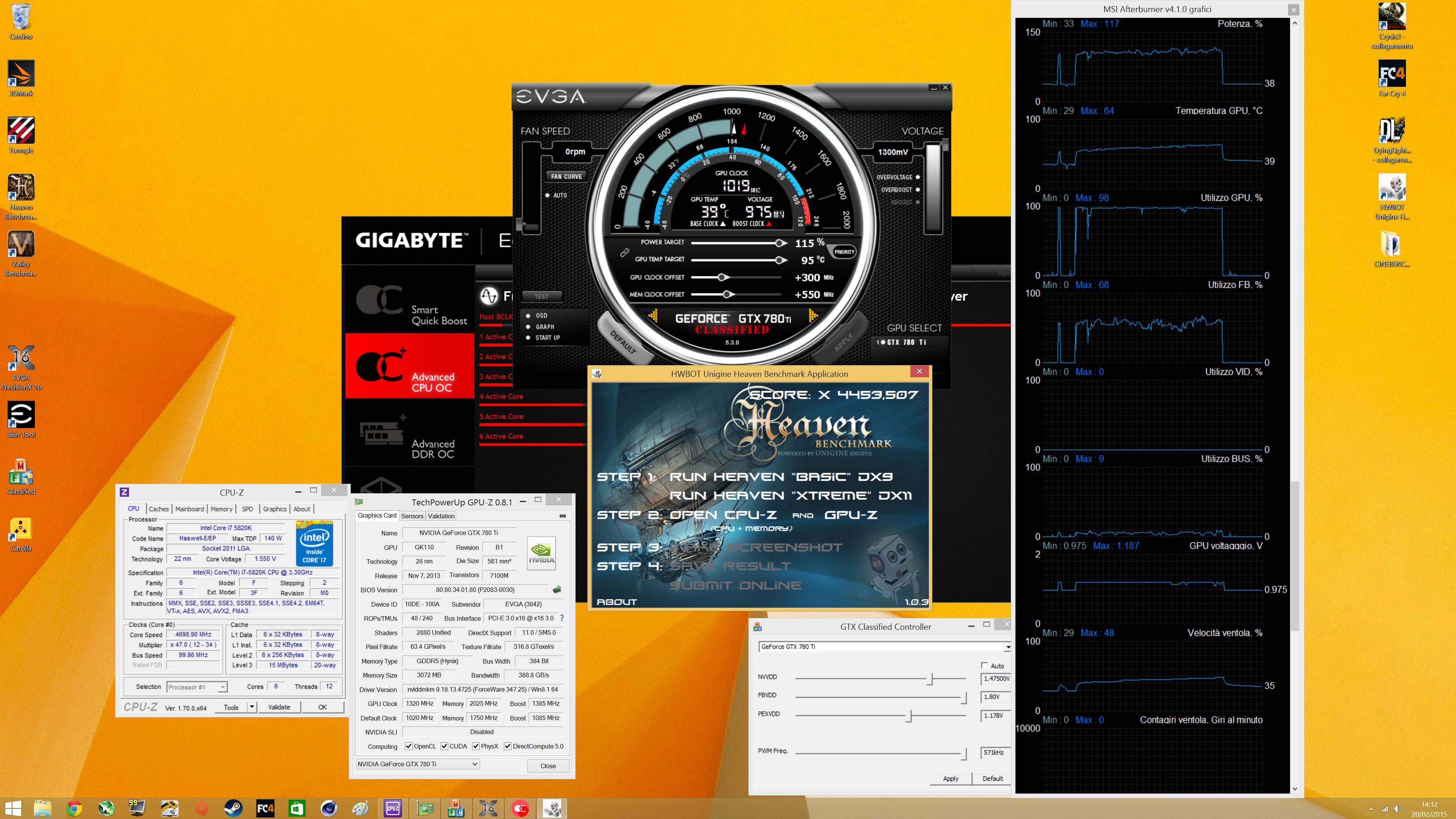Open Dying Light desktop shortcut
The width and height of the screenshot is (1456, 819).
(1392, 140)
